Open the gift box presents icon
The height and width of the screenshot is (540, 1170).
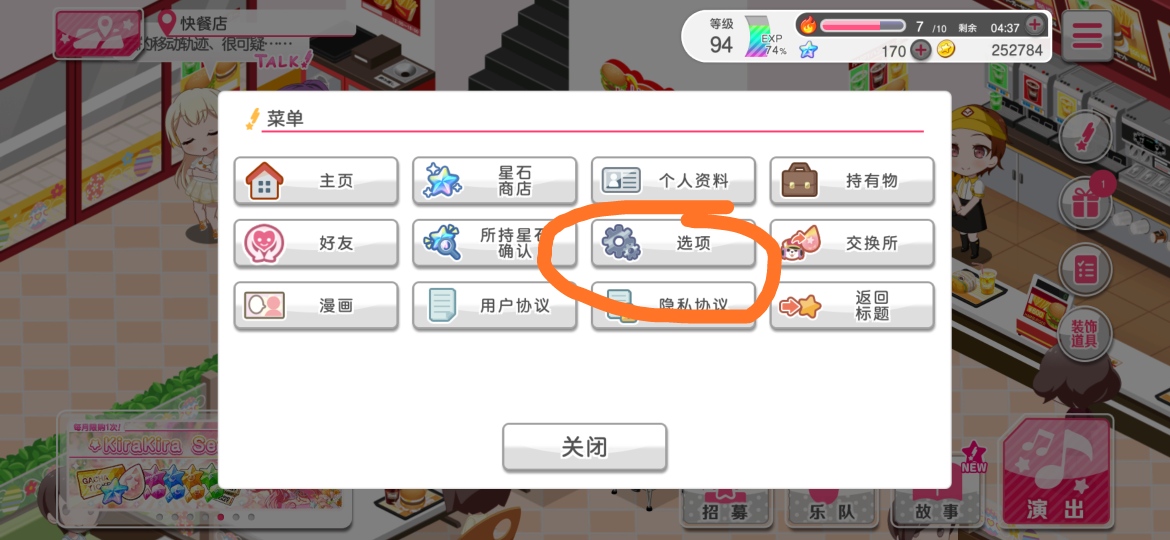(1086, 202)
